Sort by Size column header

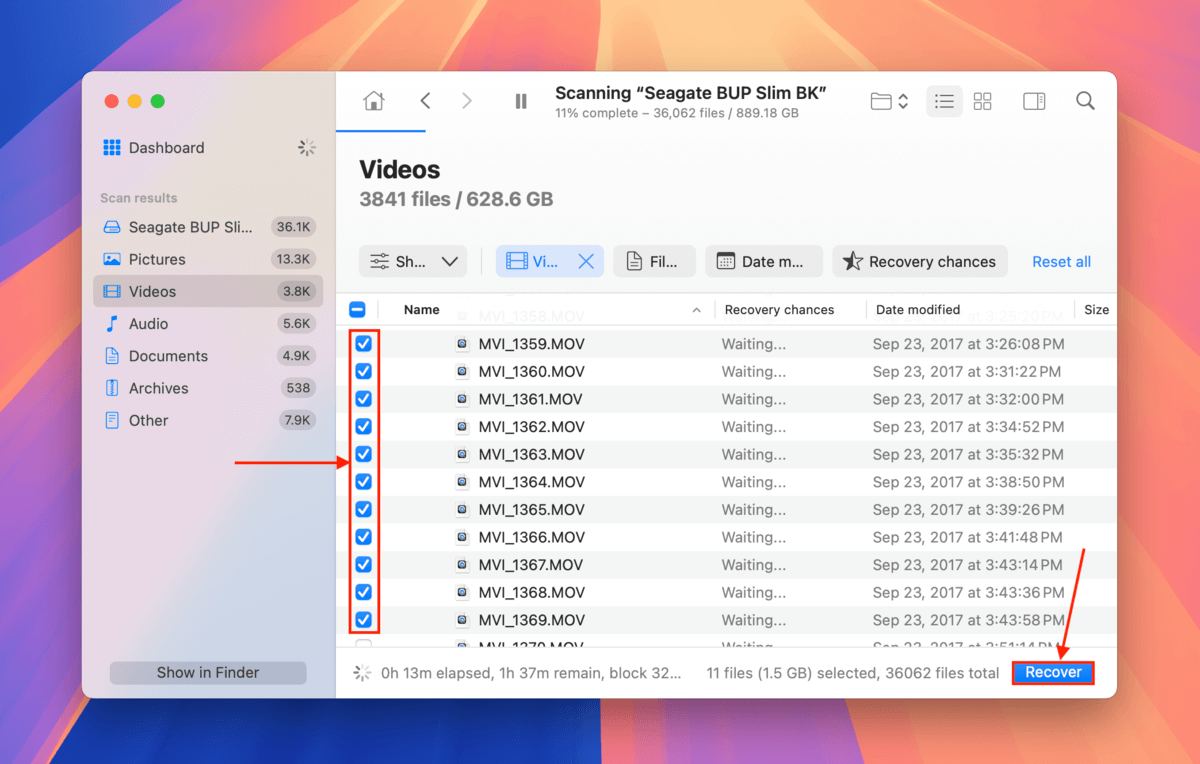point(1096,310)
